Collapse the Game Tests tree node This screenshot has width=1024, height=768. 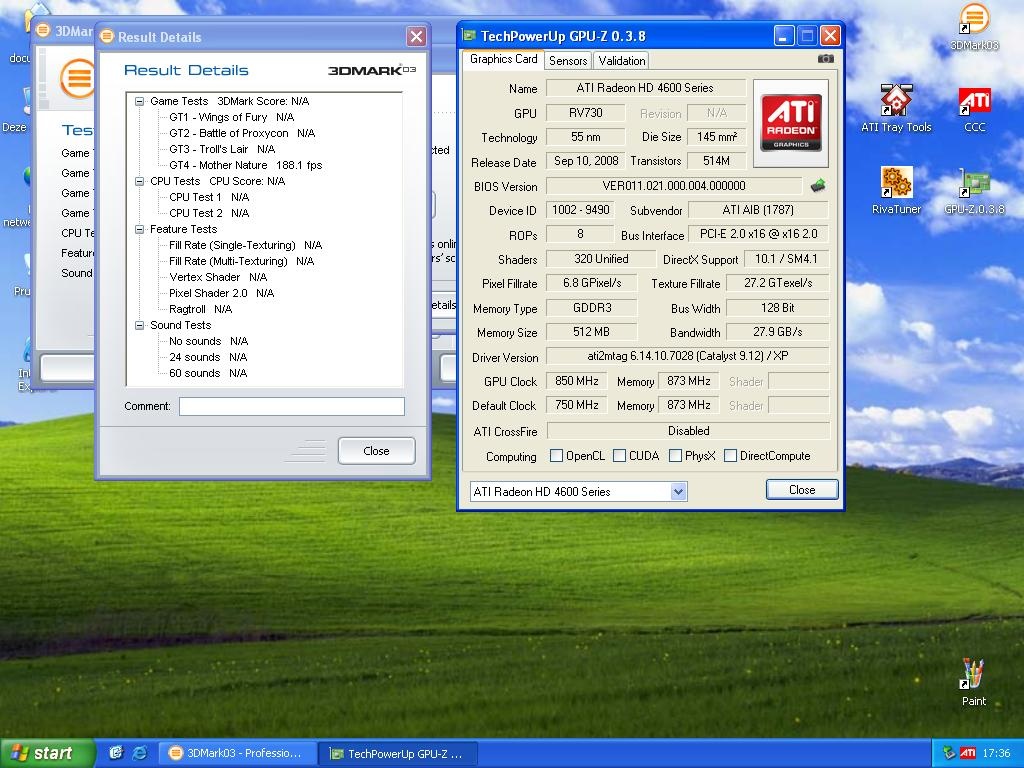tap(140, 101)
